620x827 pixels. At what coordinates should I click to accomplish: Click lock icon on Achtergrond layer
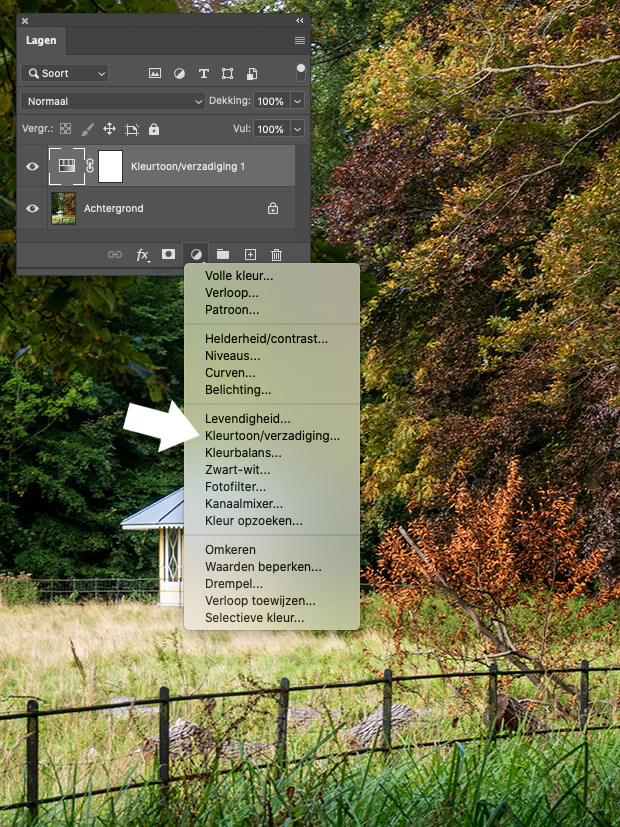click(273, 208)
